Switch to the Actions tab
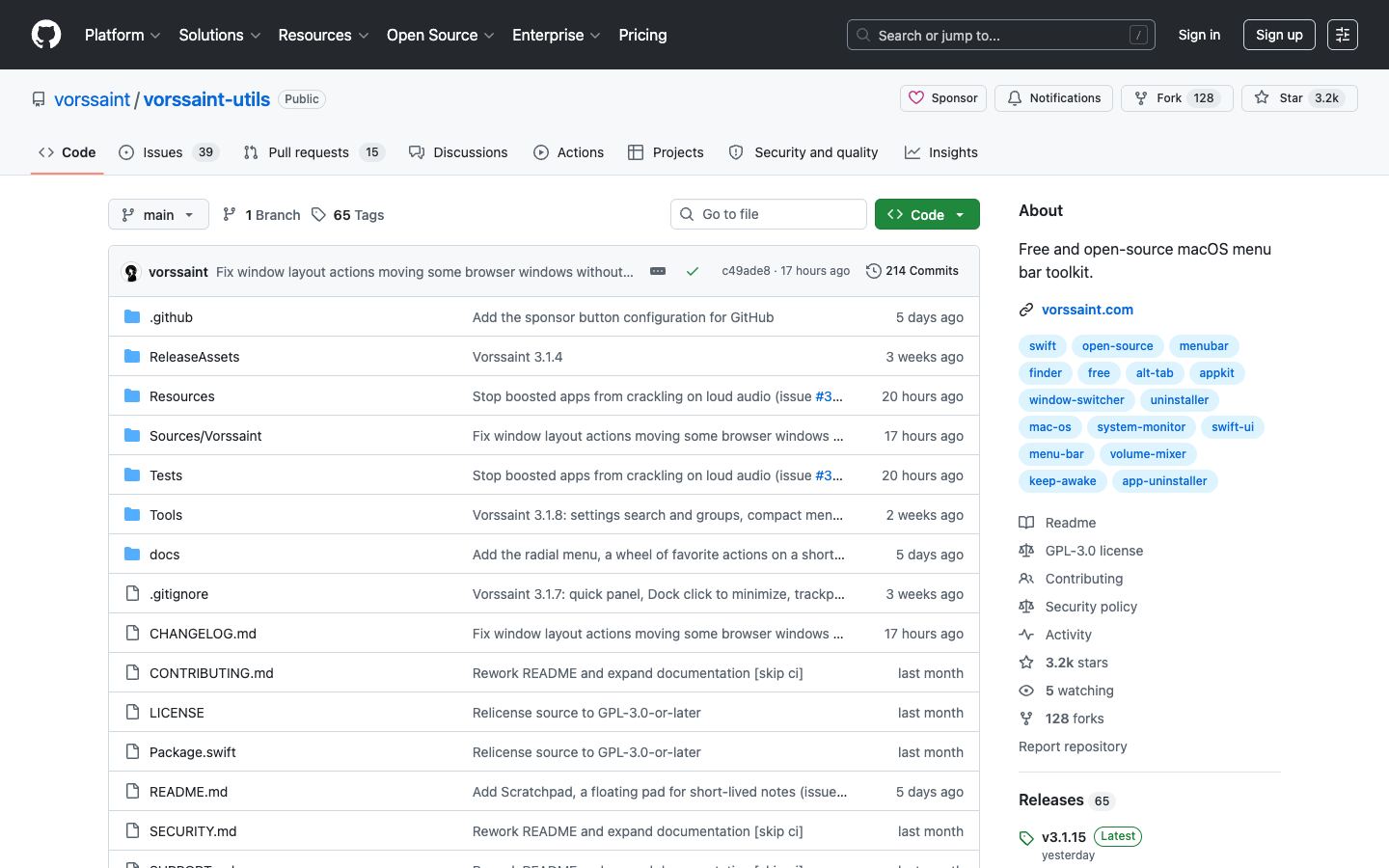This screenshot has width=1389, height=868. coord(568,152)
